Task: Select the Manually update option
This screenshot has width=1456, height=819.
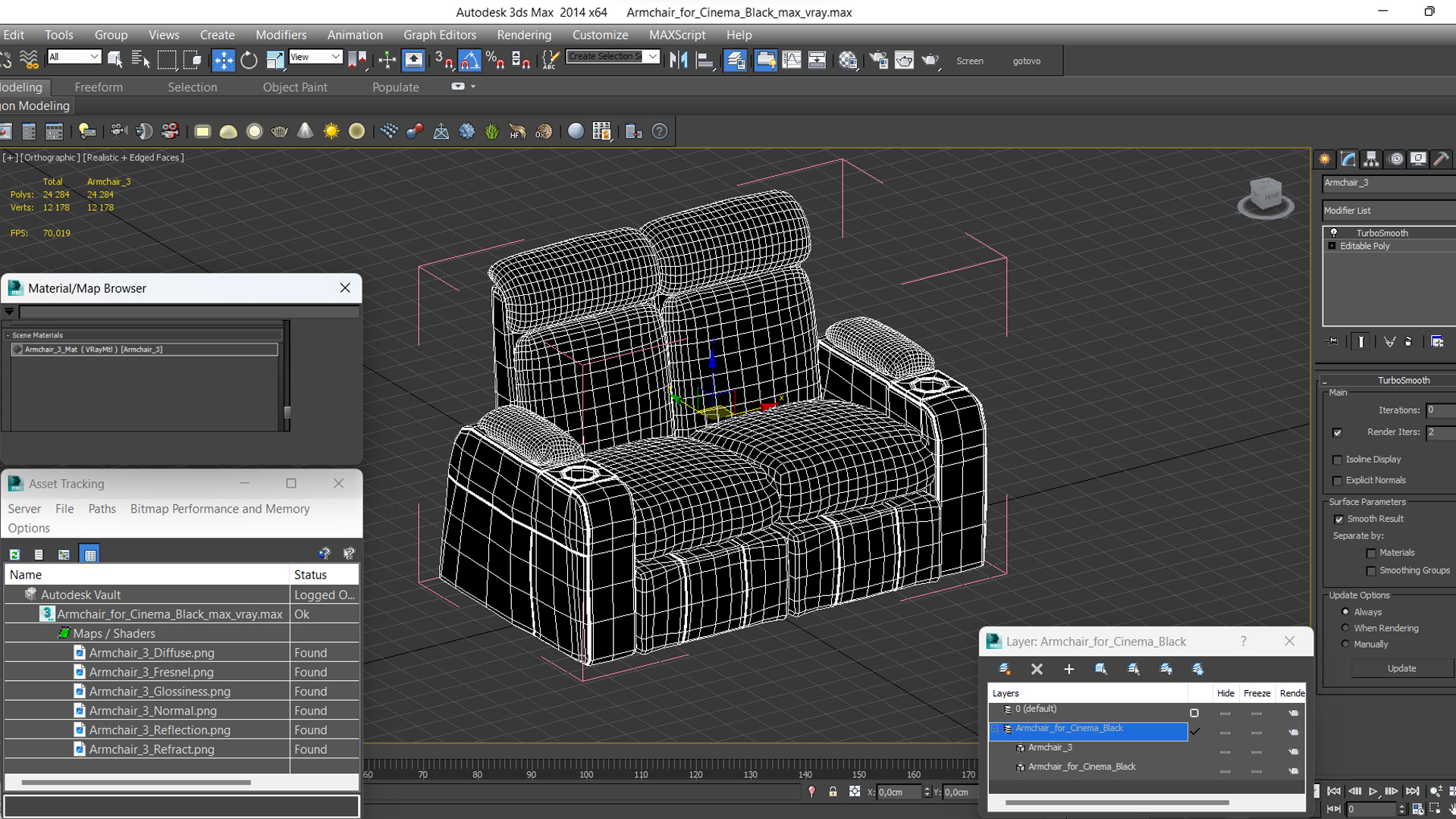Action: pyautogui.click(x=1346, y=644)
